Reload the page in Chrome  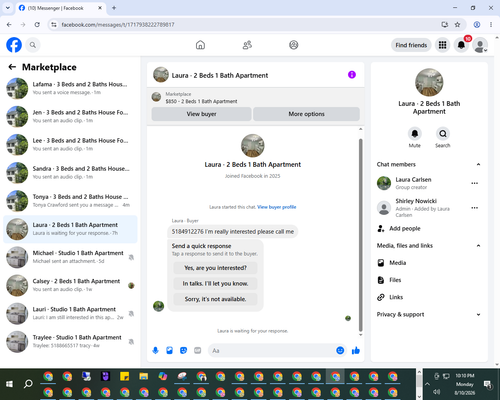pos(37,25)
